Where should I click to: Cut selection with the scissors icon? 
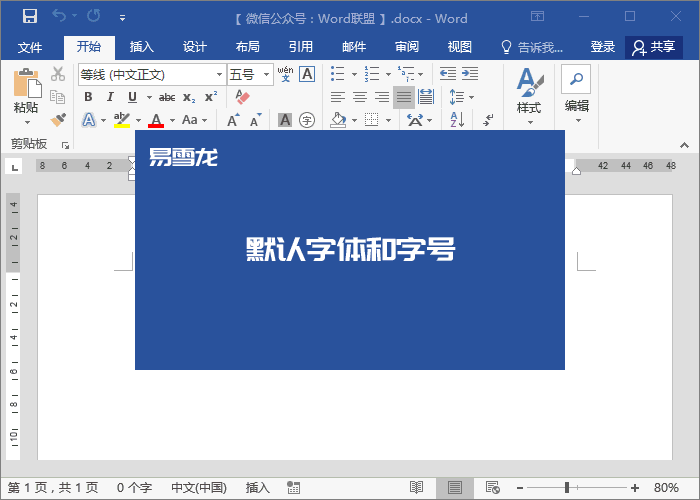58,74
